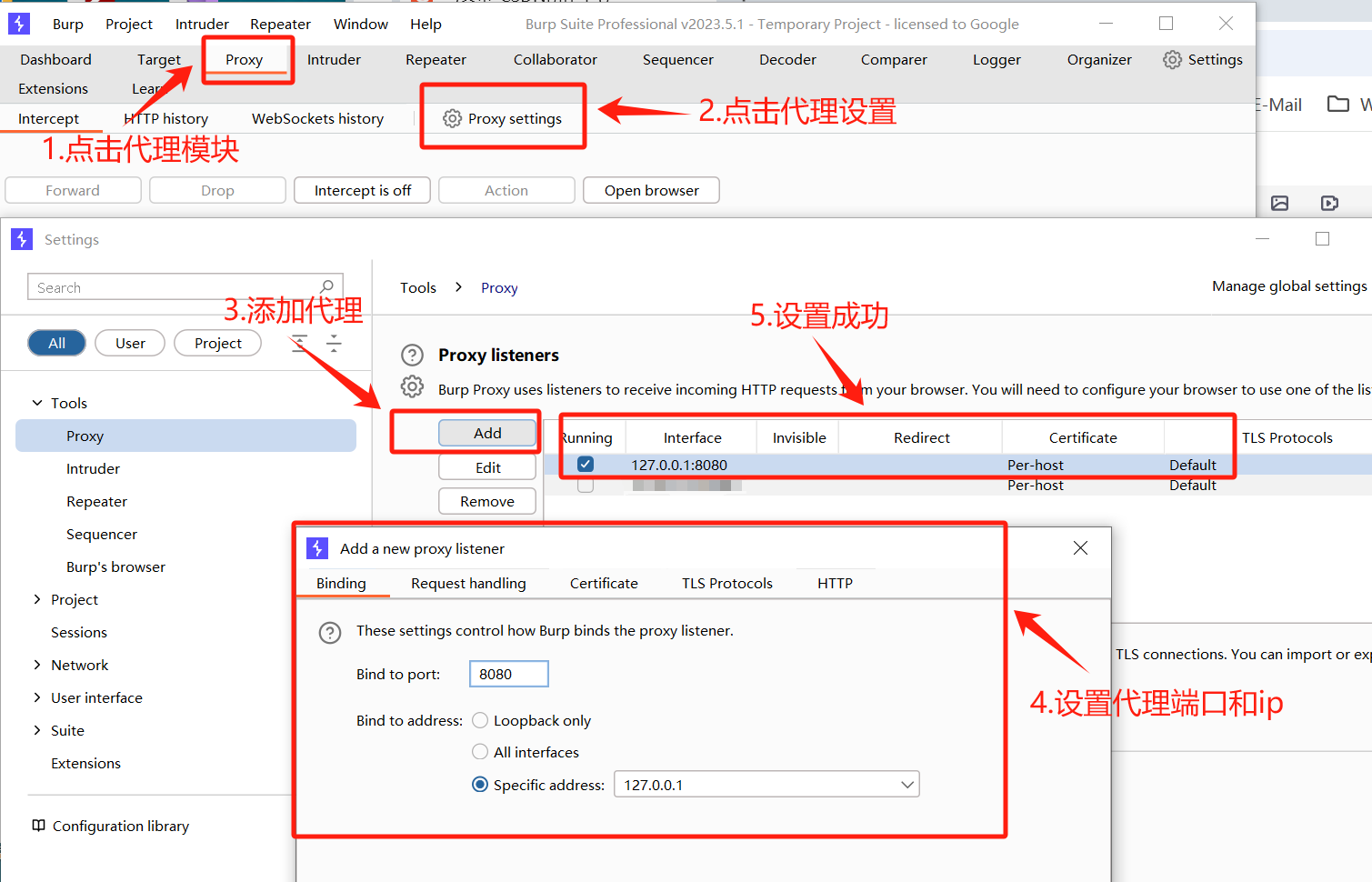Switch to the Proxy main tab

[x=244, y=59]
